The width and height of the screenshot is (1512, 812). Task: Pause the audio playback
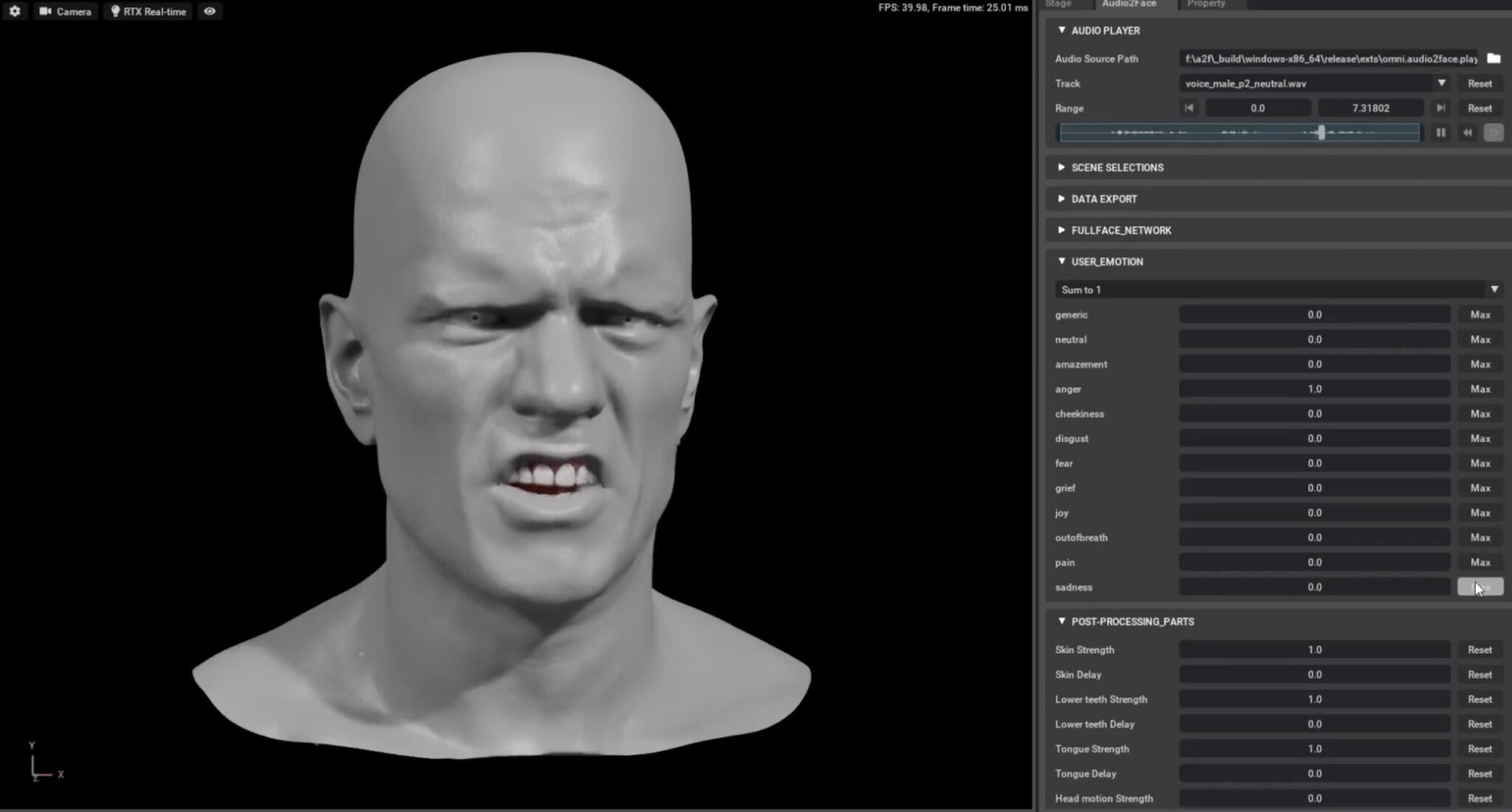tap(1440, 133)
